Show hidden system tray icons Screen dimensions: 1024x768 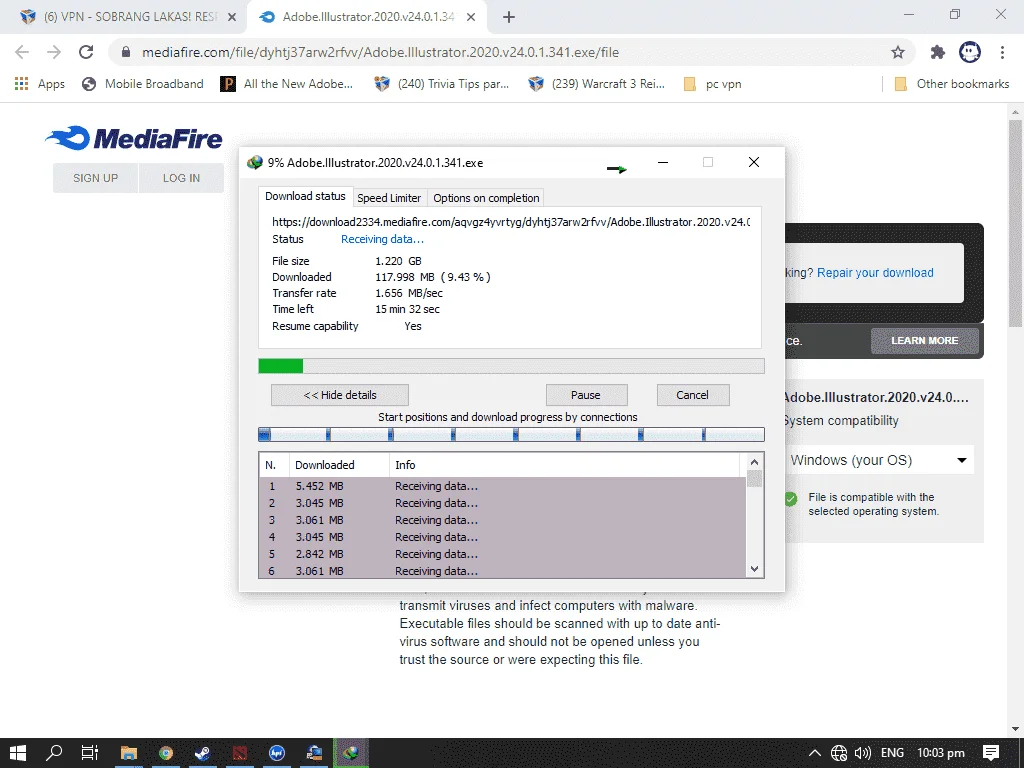click(814, 753)
